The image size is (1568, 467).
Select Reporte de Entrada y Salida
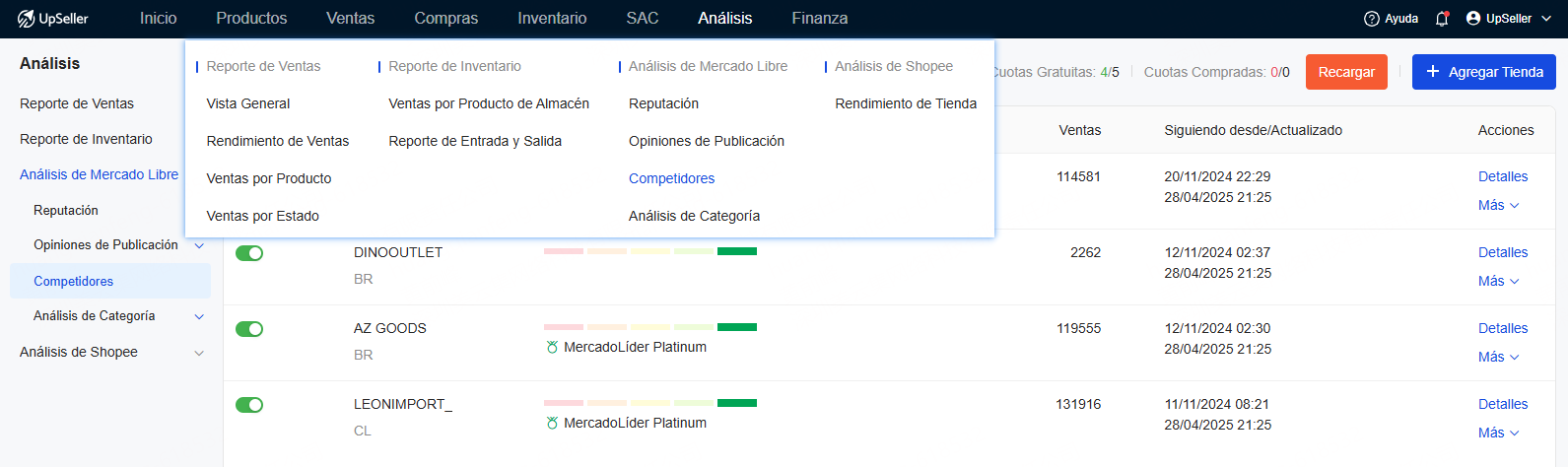pos(475,141)
